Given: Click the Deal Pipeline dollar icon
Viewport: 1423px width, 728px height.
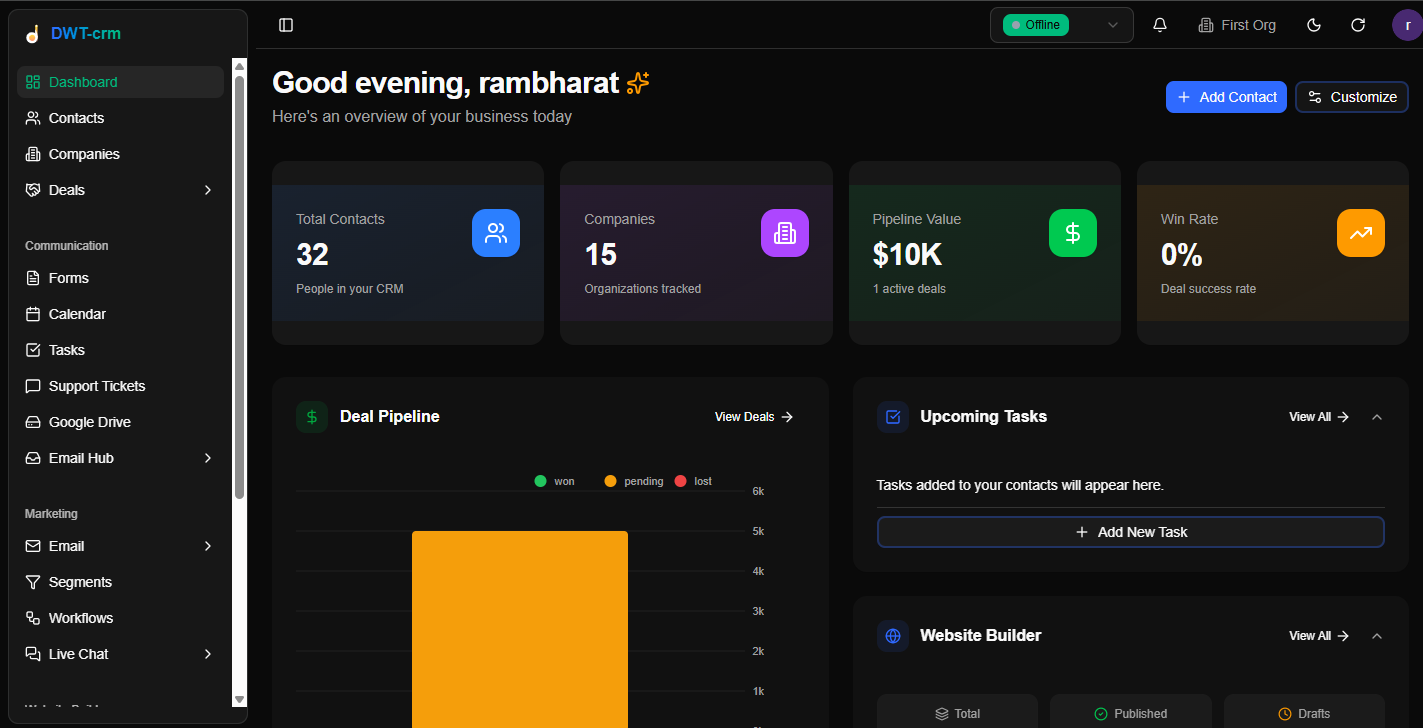Looking at the screenshot, I should tap(312, 417).
